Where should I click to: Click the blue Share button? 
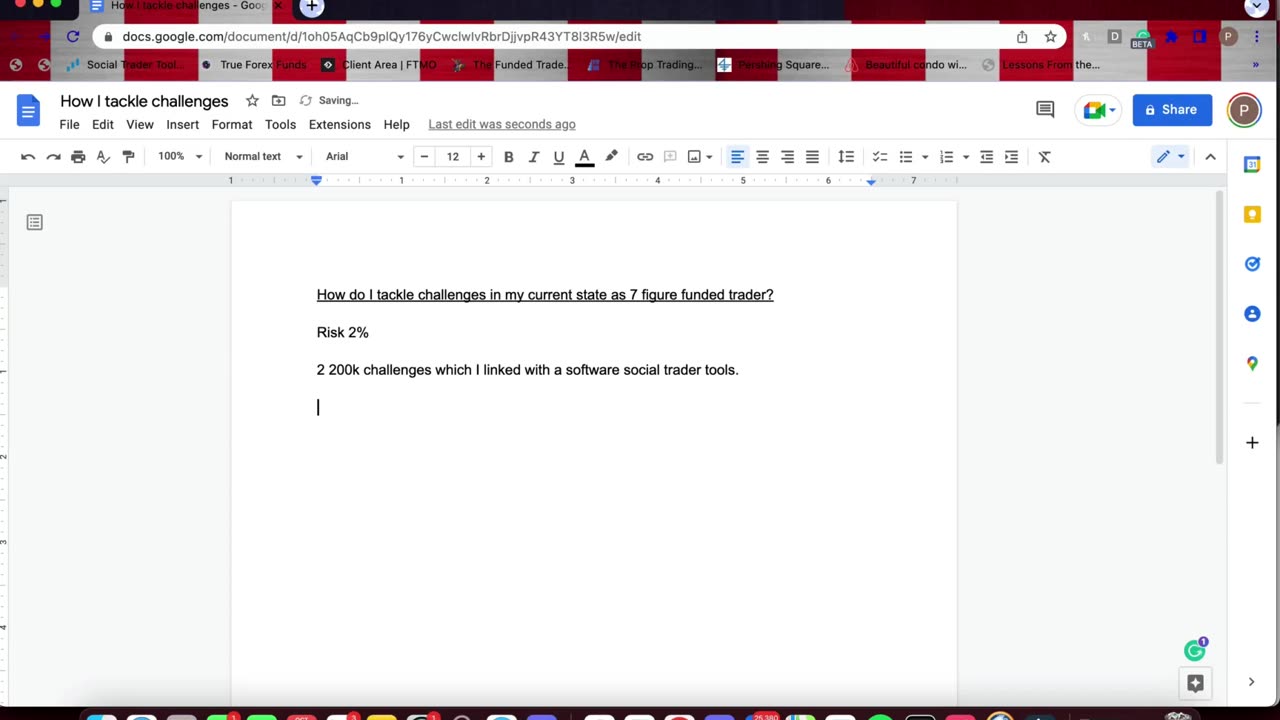(1172, 110)
